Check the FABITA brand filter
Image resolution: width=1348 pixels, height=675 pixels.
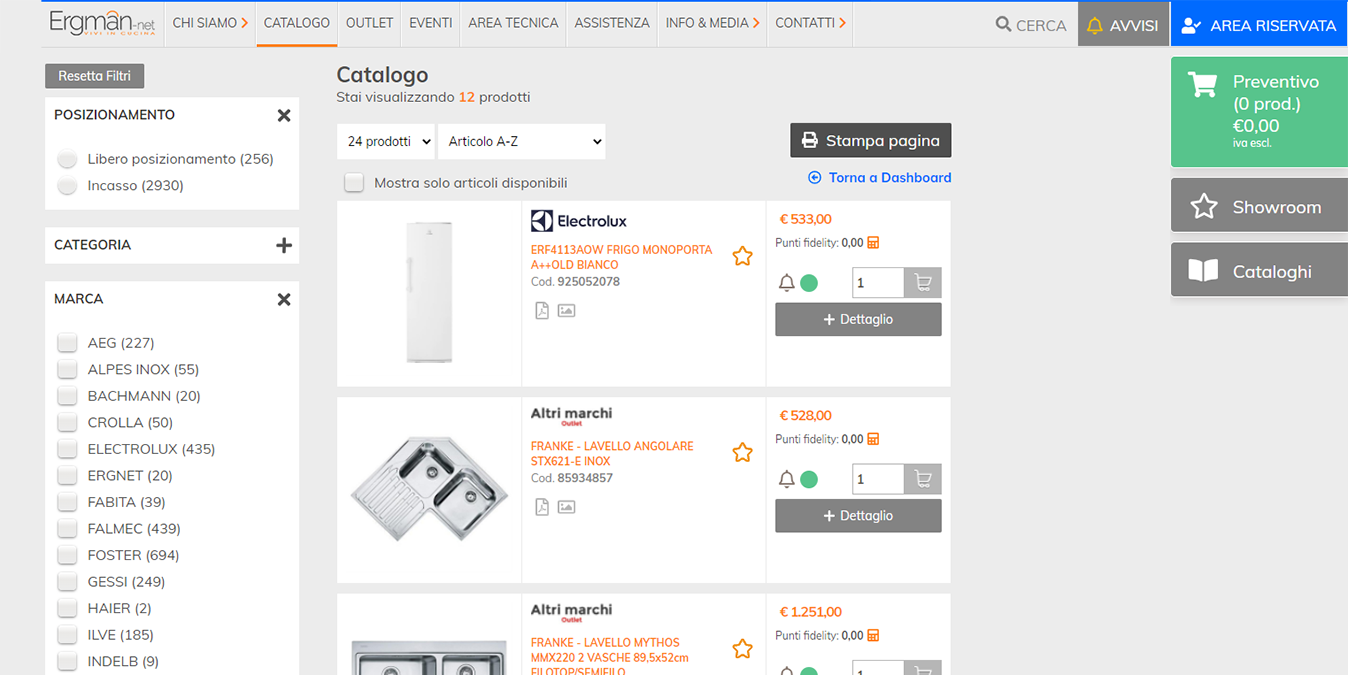(67, 502)
